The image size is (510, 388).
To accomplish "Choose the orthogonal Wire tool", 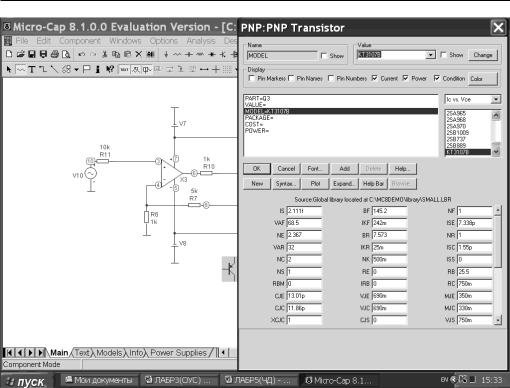I will (43, 69).
